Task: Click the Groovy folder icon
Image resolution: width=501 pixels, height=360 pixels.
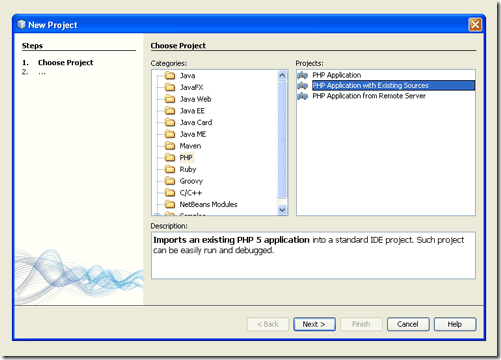Action: (x=170, y=181)
